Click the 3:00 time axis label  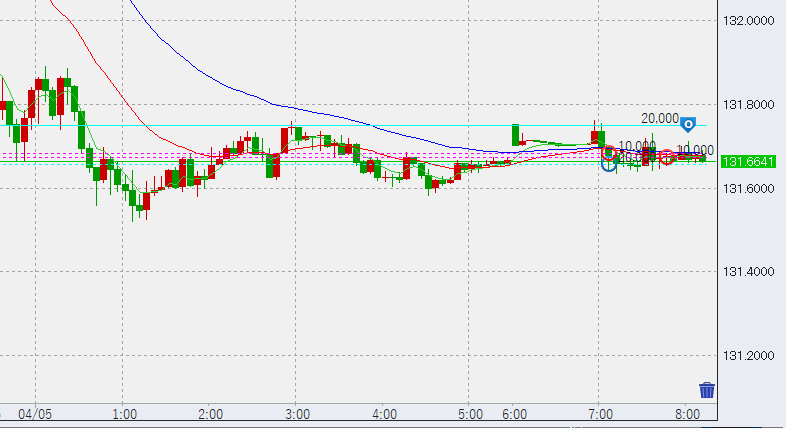(297, 413)
